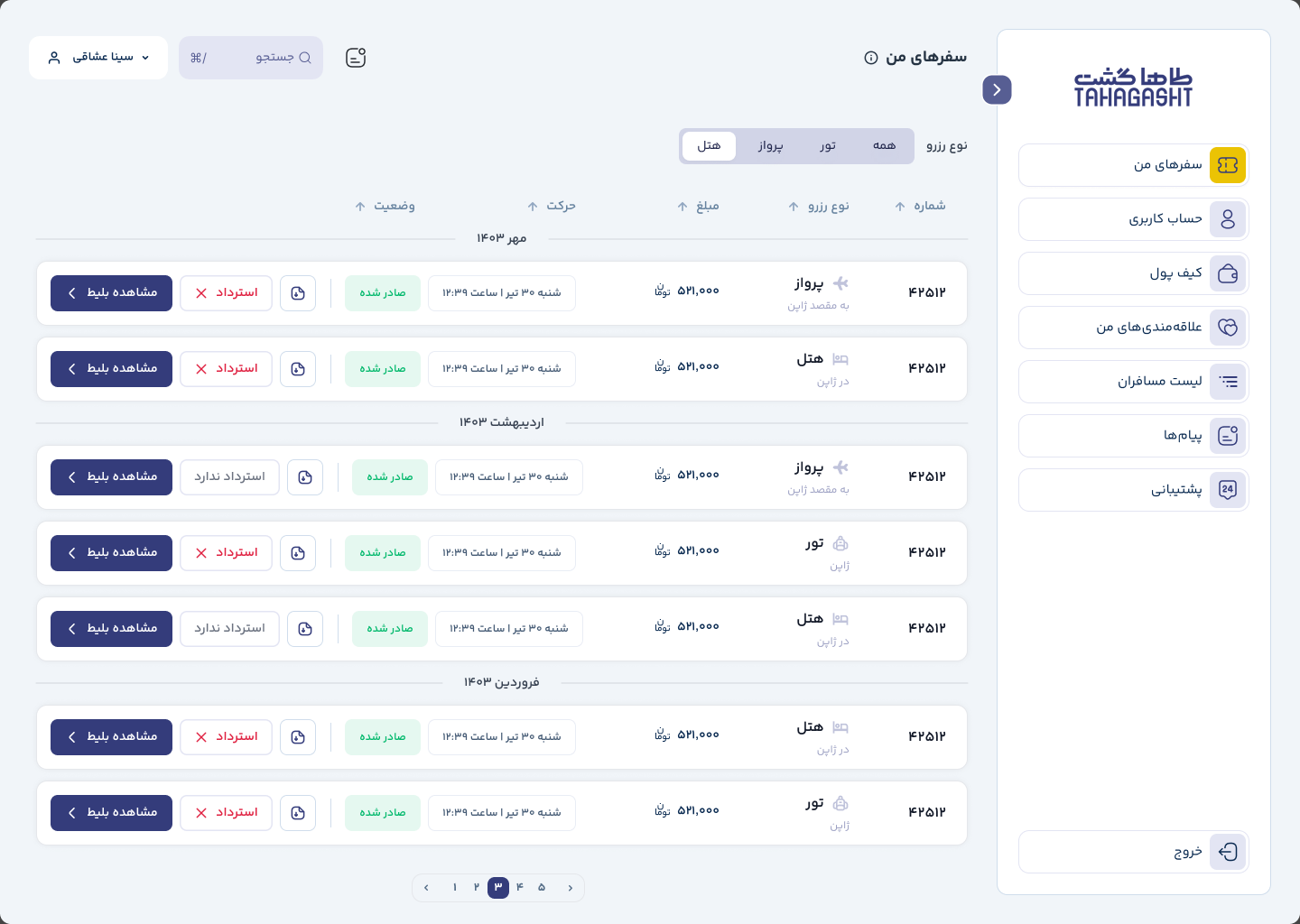Click the اردیبهشت ۱۴۰۳ month heading
The image size is (1300, 924).
pyautogui.click(x=502, y=422)
